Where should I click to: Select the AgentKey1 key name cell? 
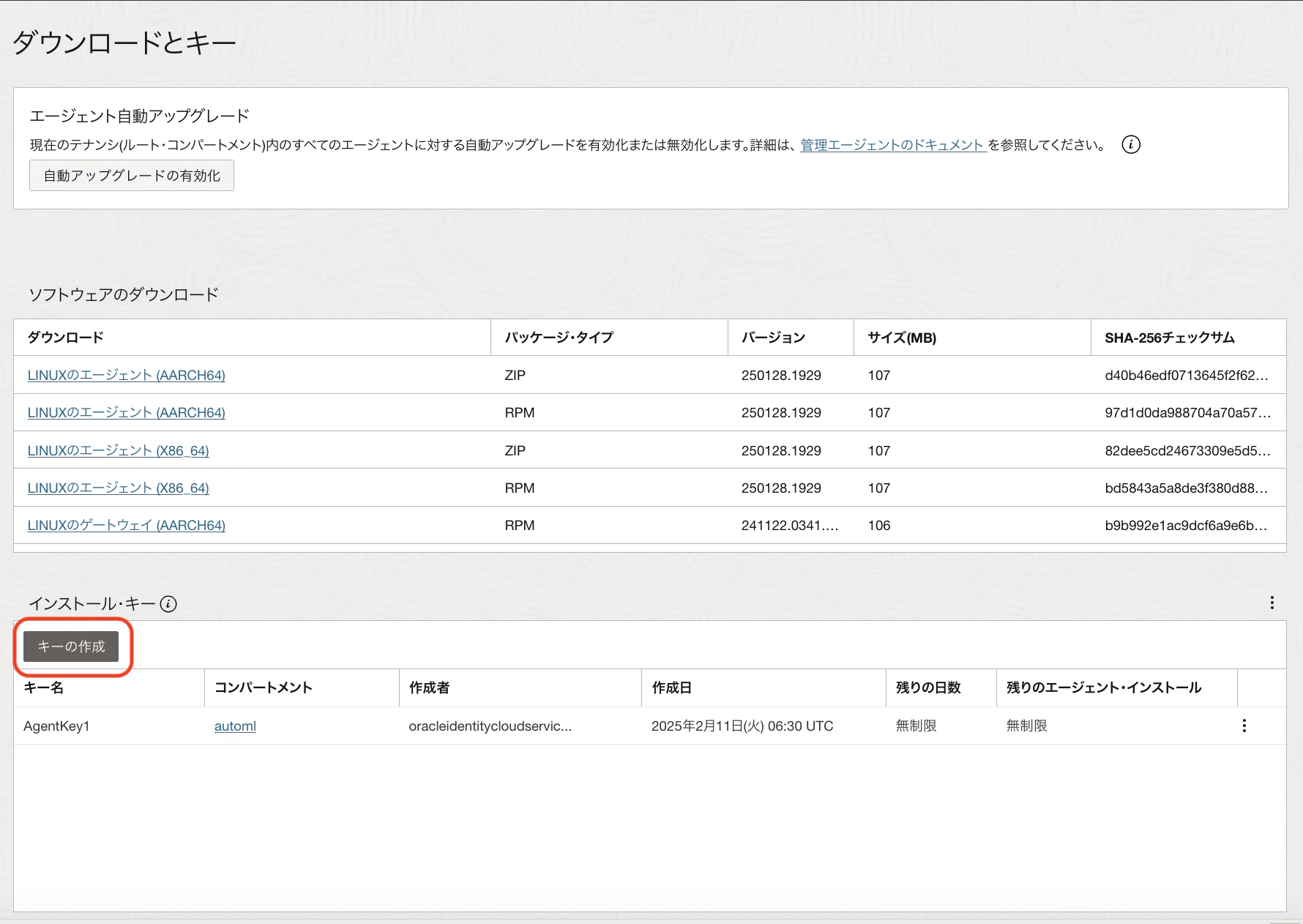click(x=56, y=726)
